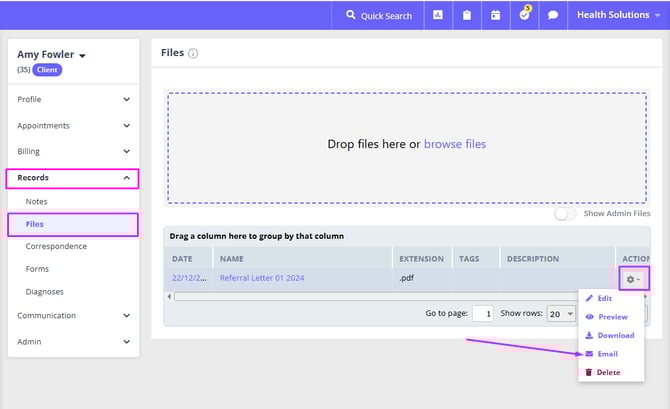Expand the Billing section in sidebar
This screenshot has width=670, height=409.
coord(72,152)
